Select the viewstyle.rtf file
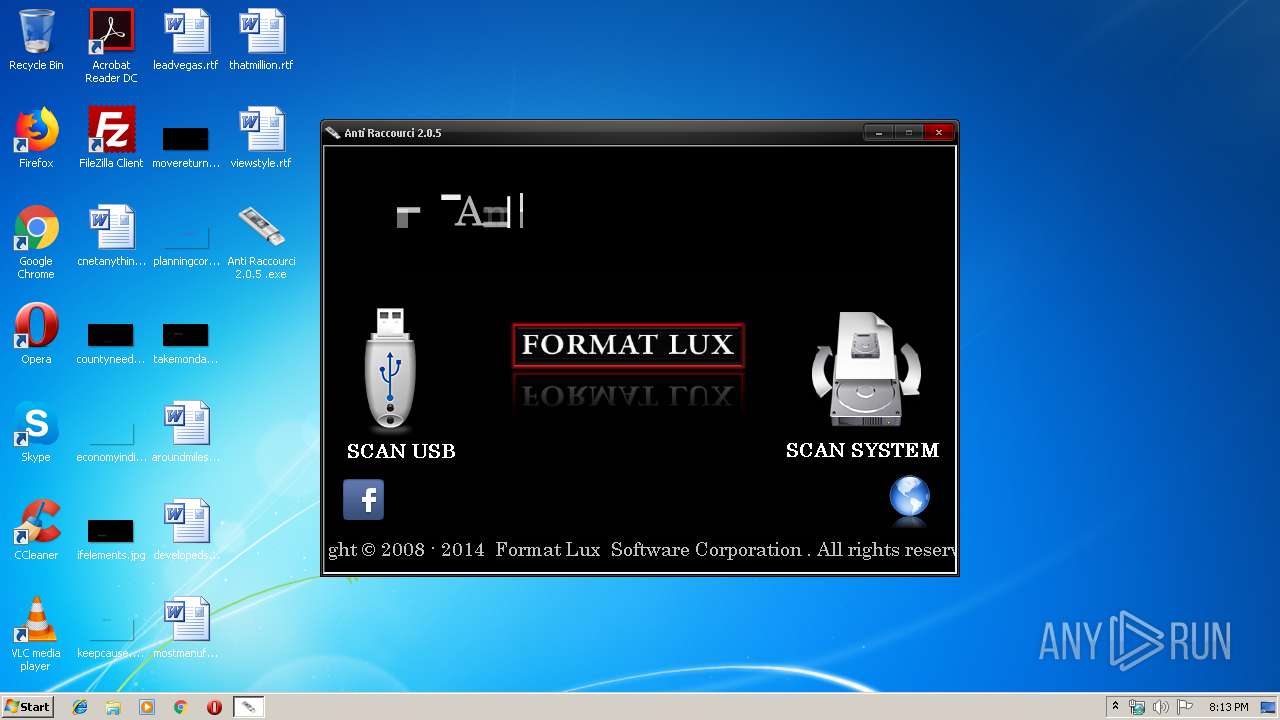1280x720 pixels. tap(261, 138)
